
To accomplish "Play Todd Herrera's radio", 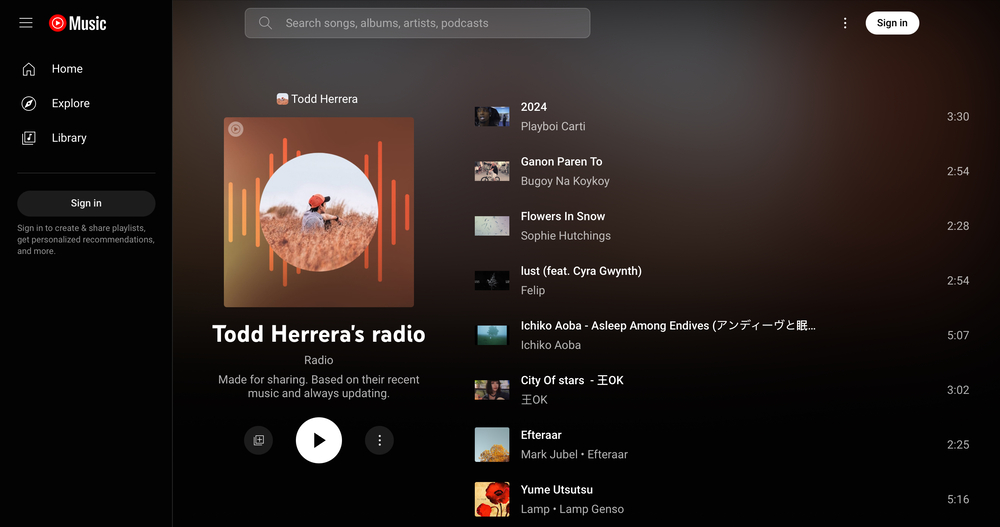I will click(x=319, y=440).
